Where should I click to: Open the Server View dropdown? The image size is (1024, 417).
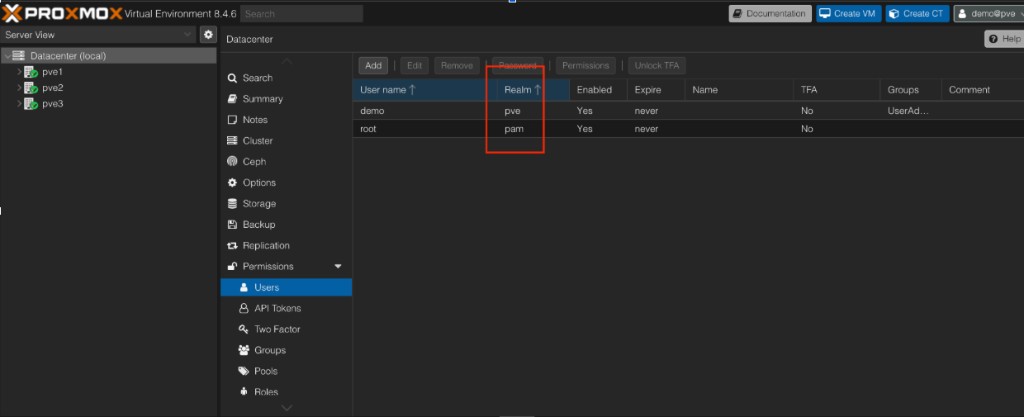point(98,35)
